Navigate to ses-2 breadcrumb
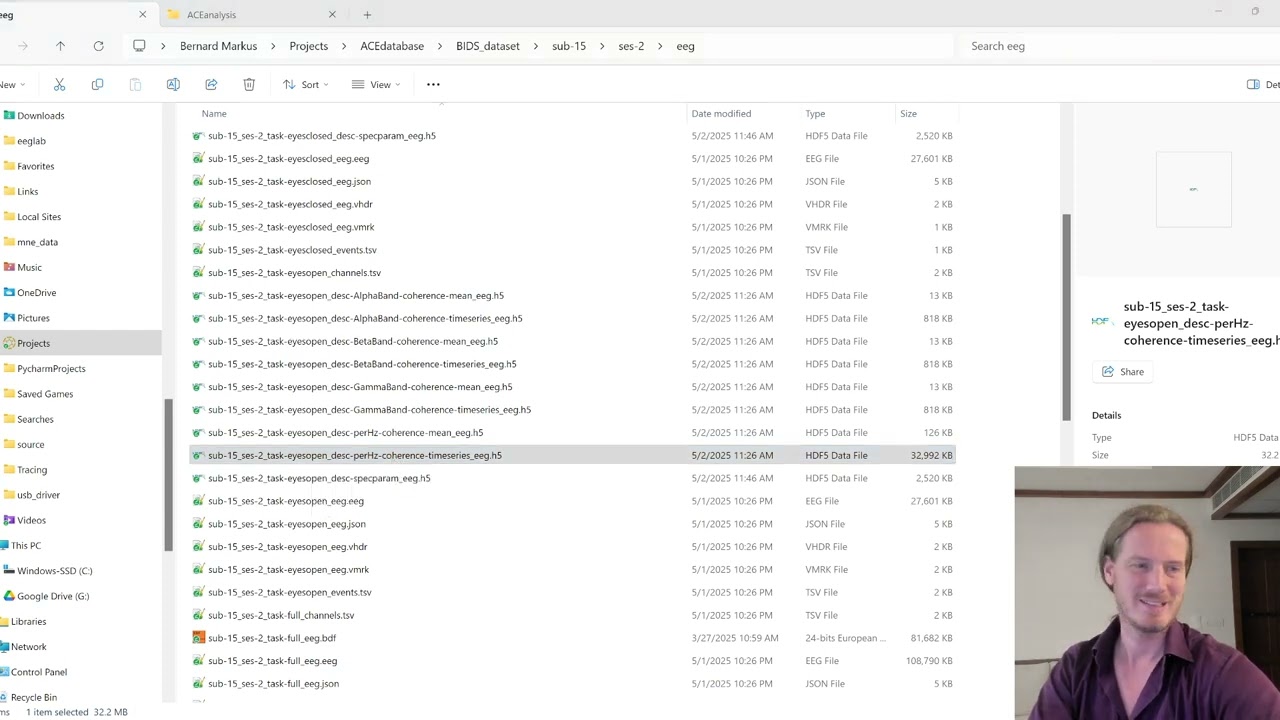The image size is (1280, 720). pos(631,46)
